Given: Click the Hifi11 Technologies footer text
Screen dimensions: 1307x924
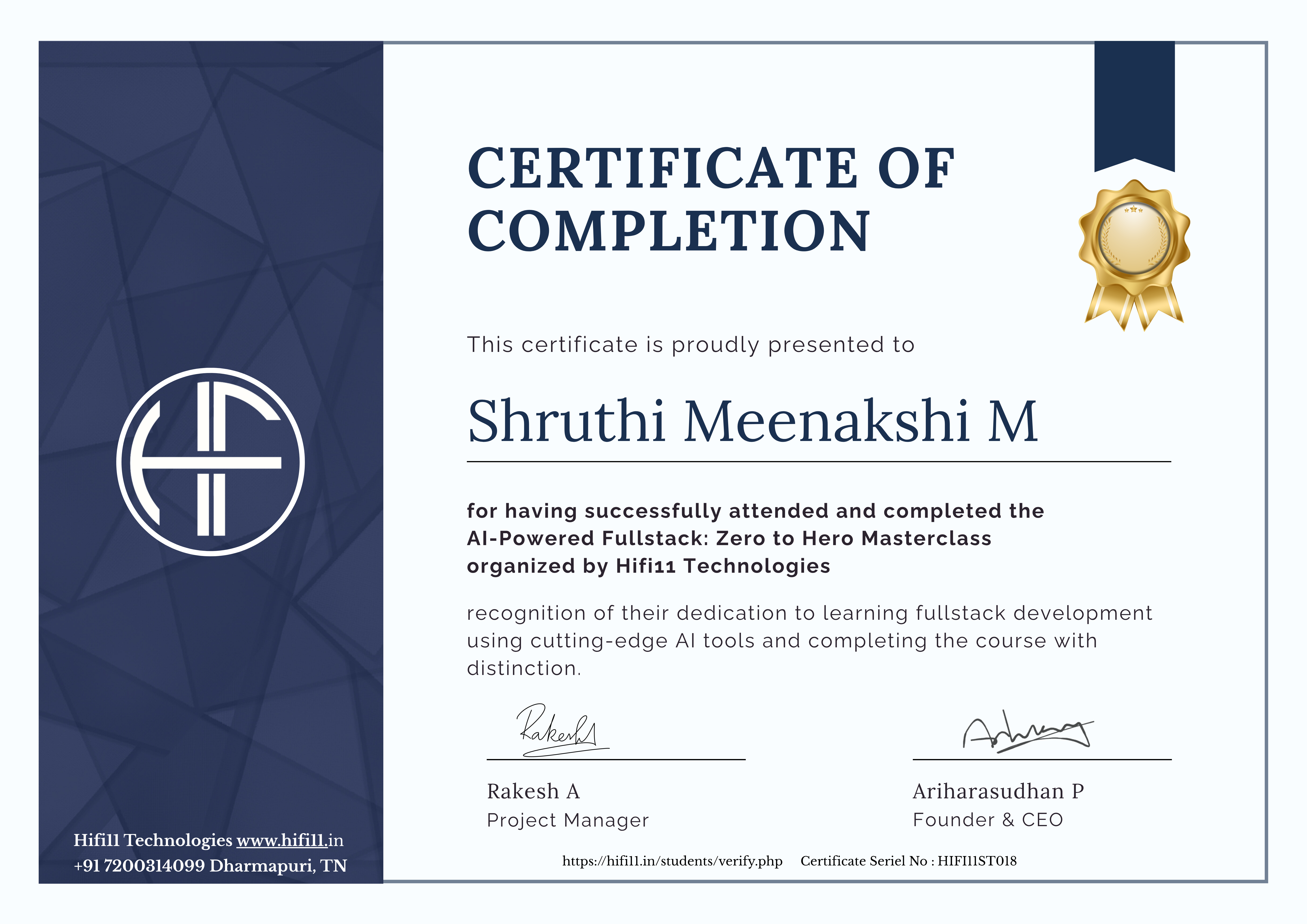Looking at the screenshot, I should (153, 840).
